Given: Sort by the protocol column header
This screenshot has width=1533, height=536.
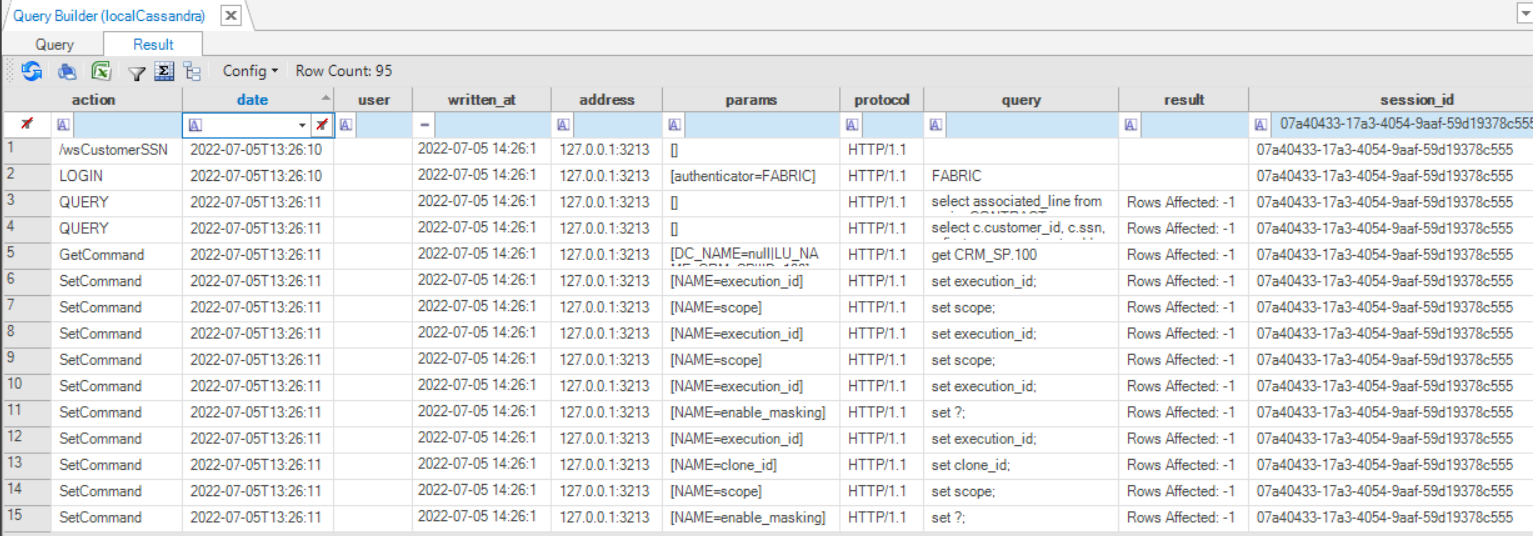Looking at the screenshot, I should 881,100.
